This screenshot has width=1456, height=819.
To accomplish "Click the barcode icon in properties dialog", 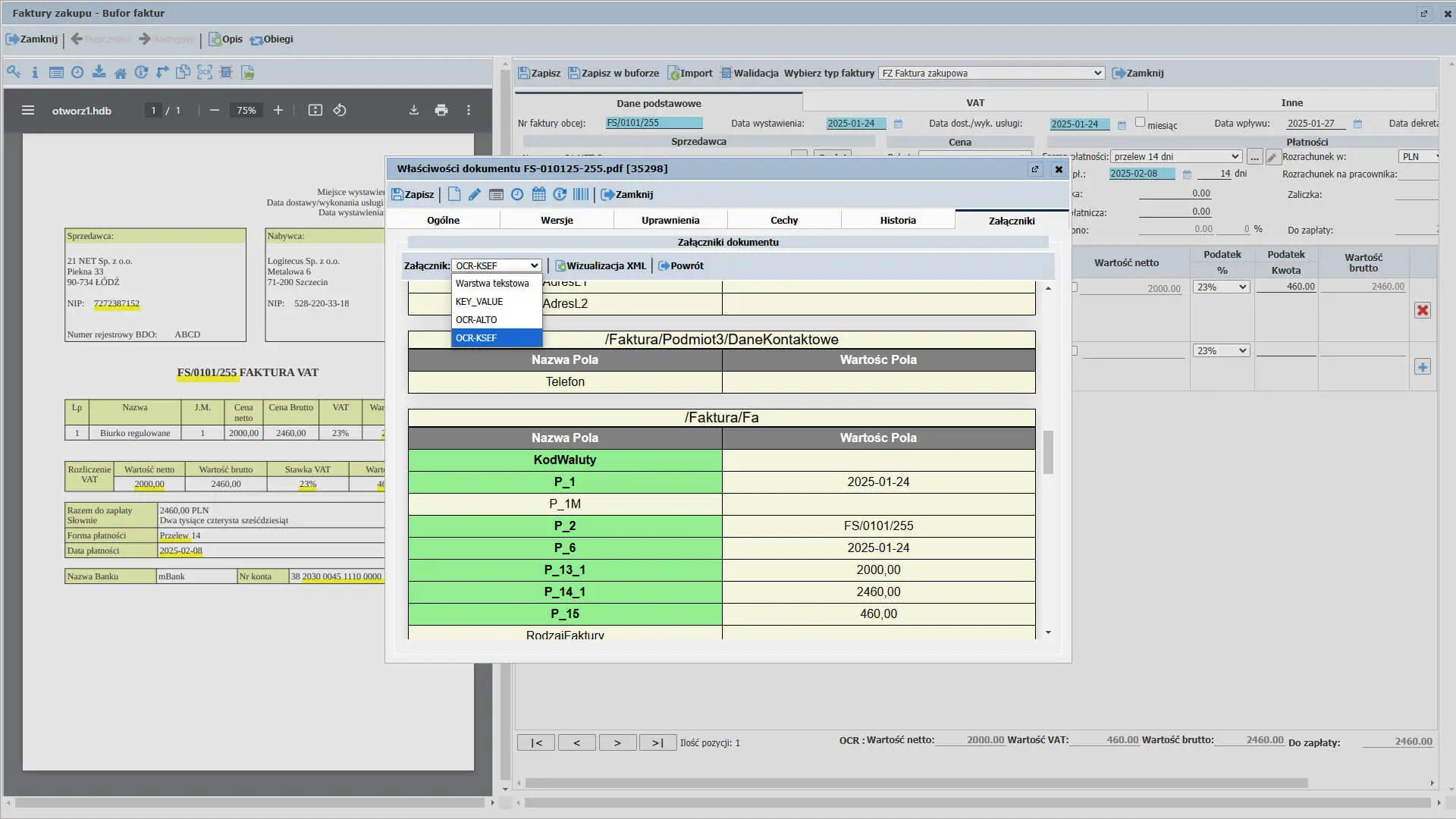I will (581, 195).
